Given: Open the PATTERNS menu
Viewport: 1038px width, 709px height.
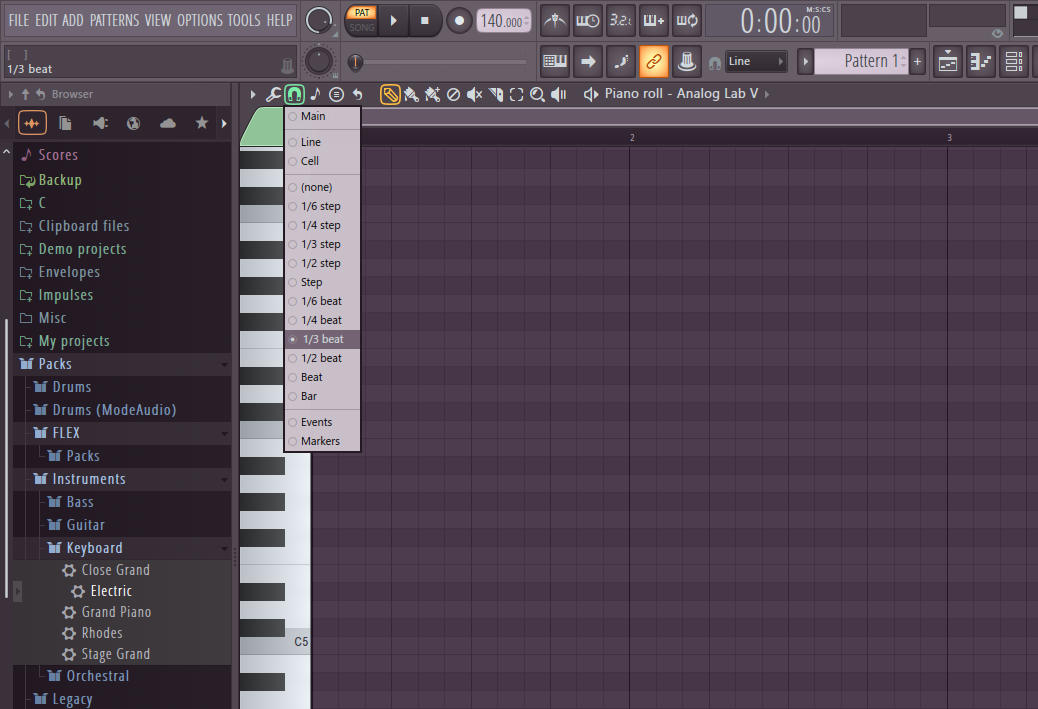Looking at the screenshot, I should click(x=114, y=20).
